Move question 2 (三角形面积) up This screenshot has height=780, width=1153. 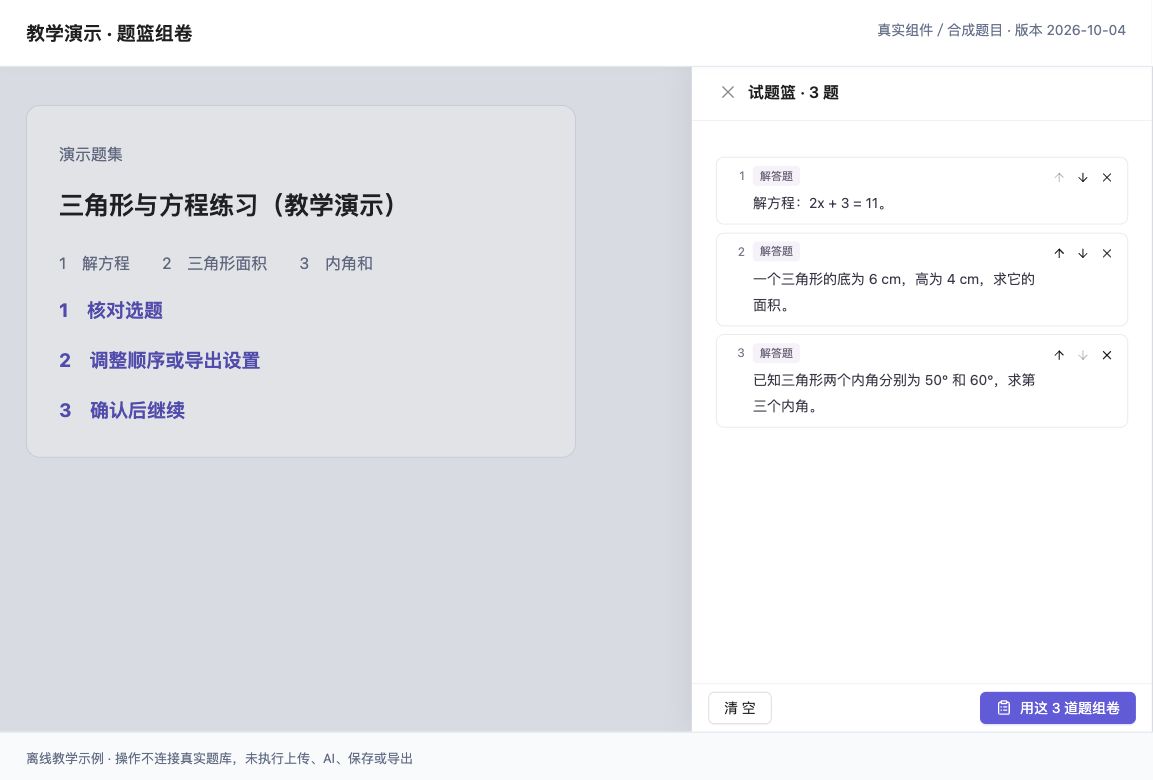click(x=1059, y=253)
